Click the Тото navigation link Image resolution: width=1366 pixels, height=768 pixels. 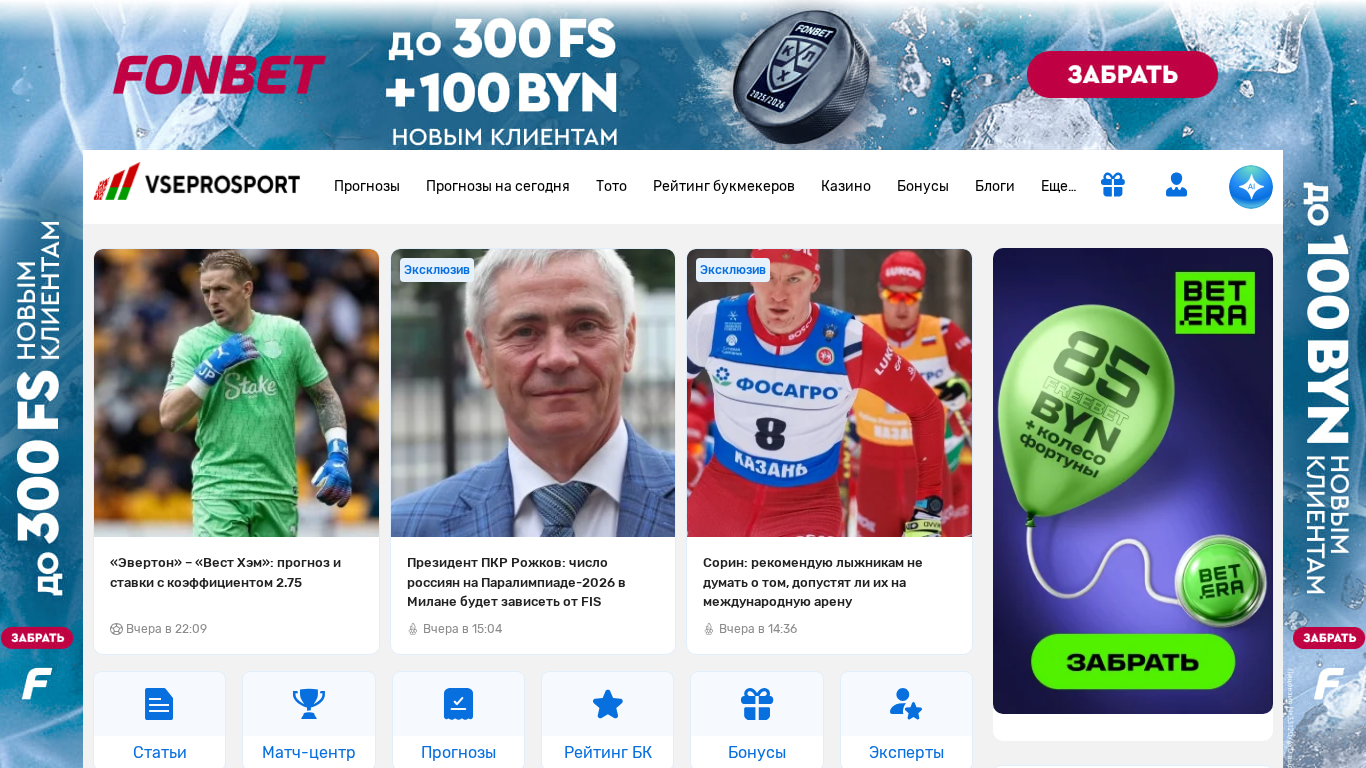pos(611,186)
